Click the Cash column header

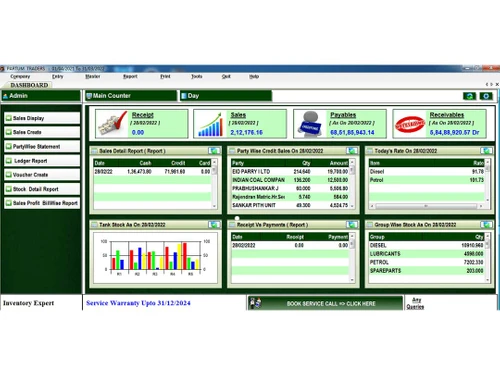(x=145, y=163)
